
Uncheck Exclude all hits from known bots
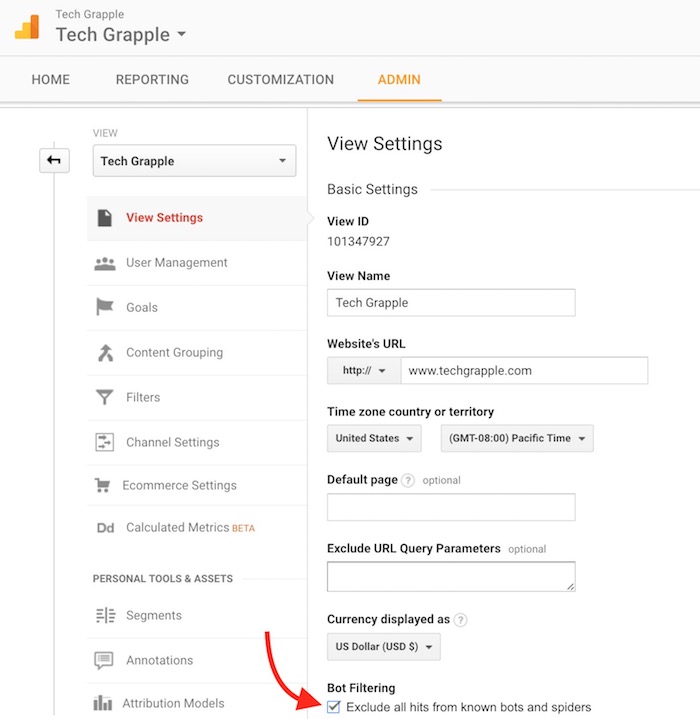(334, 707)
